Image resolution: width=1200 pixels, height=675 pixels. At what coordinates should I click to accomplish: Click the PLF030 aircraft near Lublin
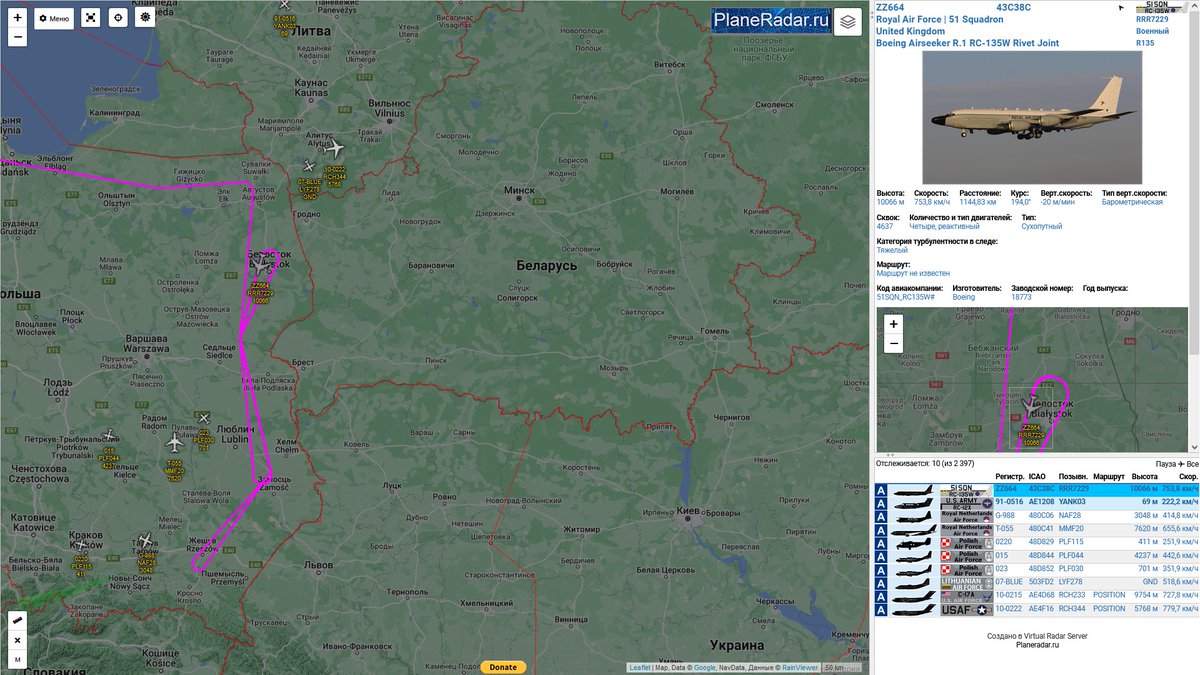(204, 418)
